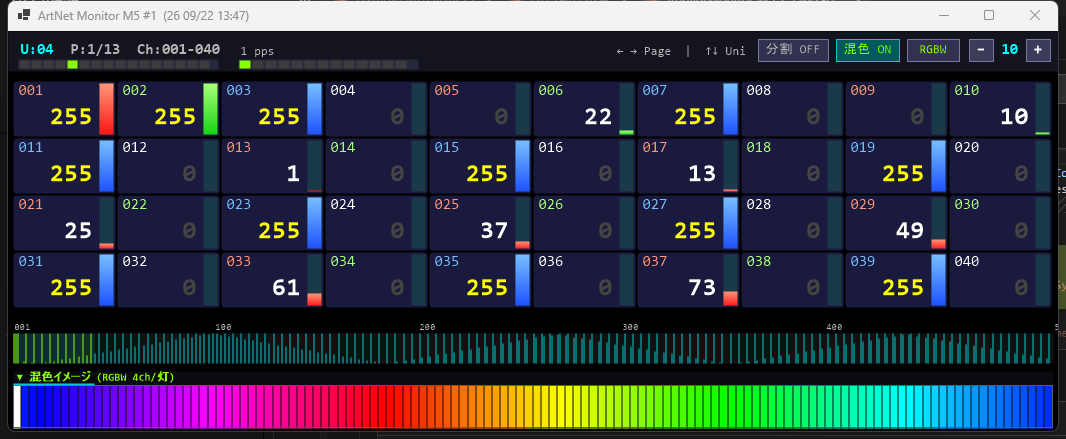
Task: Select channel 005 cell
Action: [481, 109]
